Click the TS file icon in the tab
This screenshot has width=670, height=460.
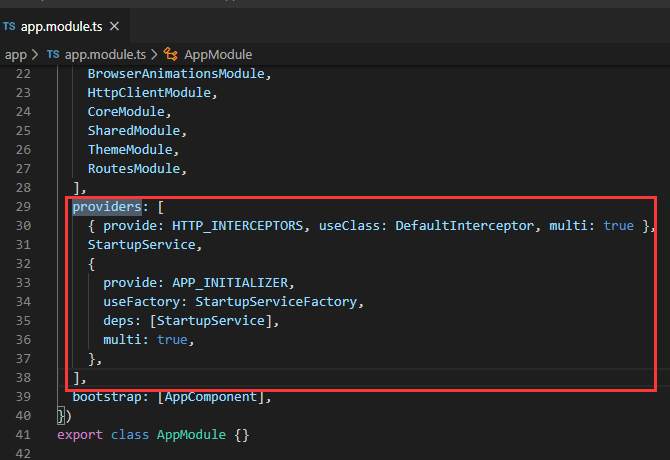coord(9,26)
